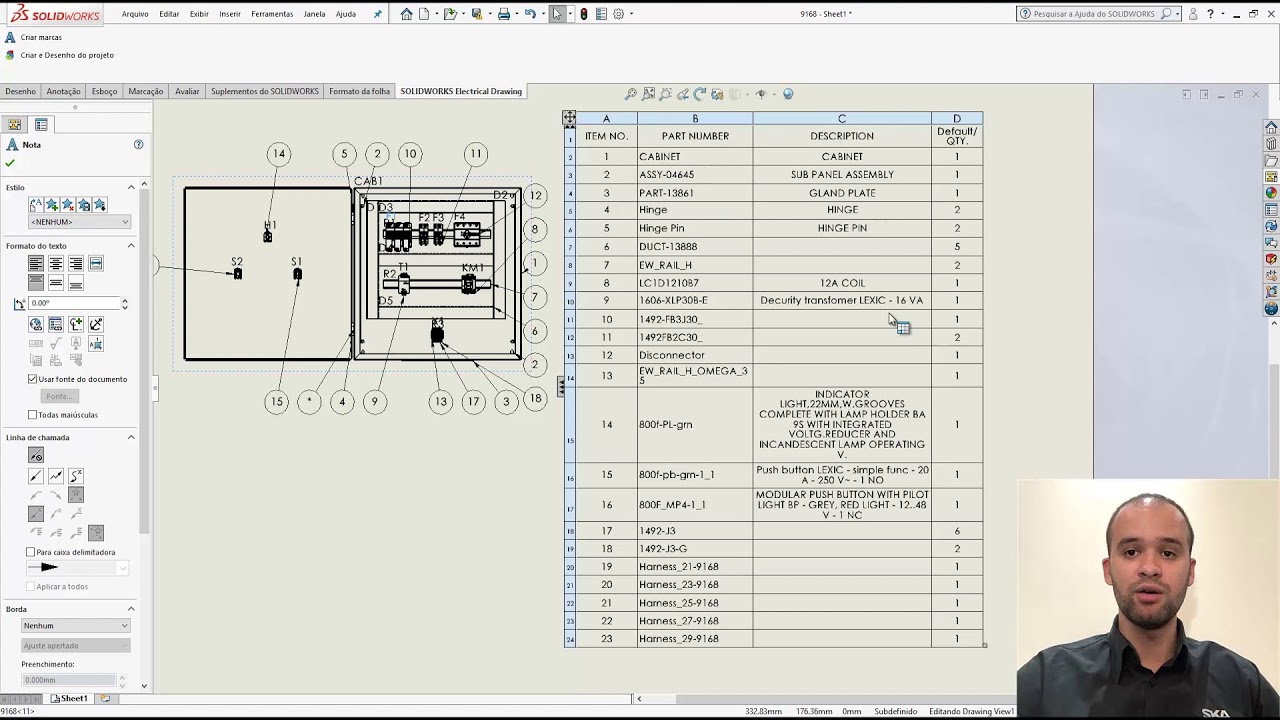Click column header PART NUMBER
This screenshot has height=720, width=1280.
[x=695, y=136]
